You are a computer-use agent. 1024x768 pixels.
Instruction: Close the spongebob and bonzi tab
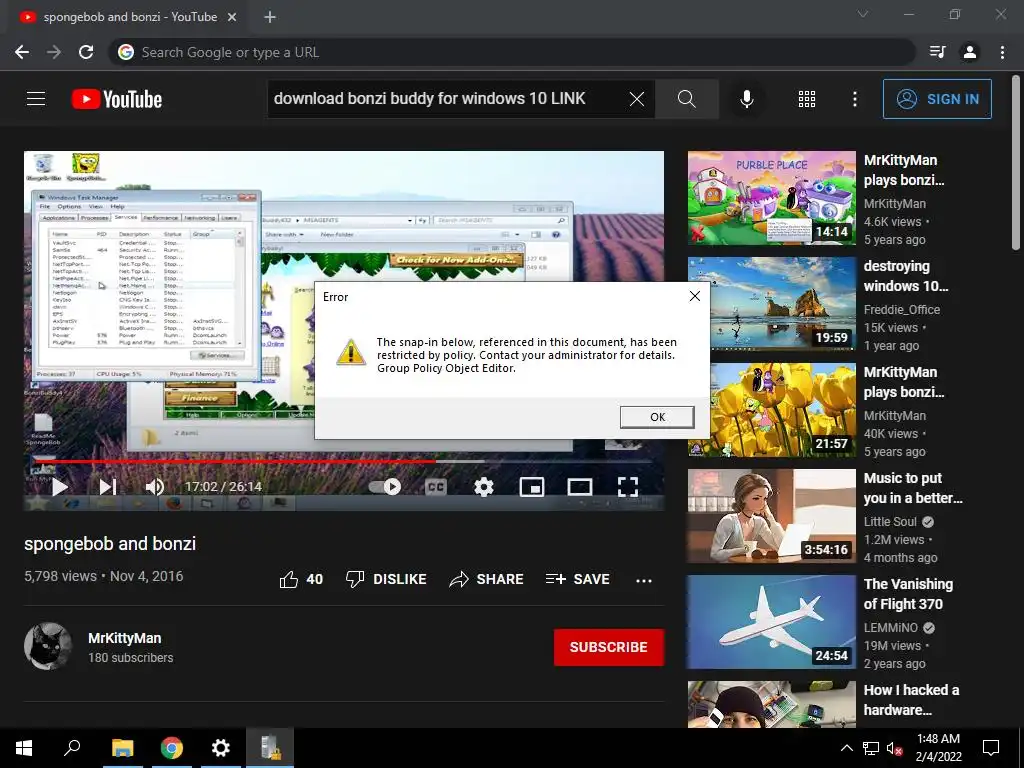tap(232, 17)
